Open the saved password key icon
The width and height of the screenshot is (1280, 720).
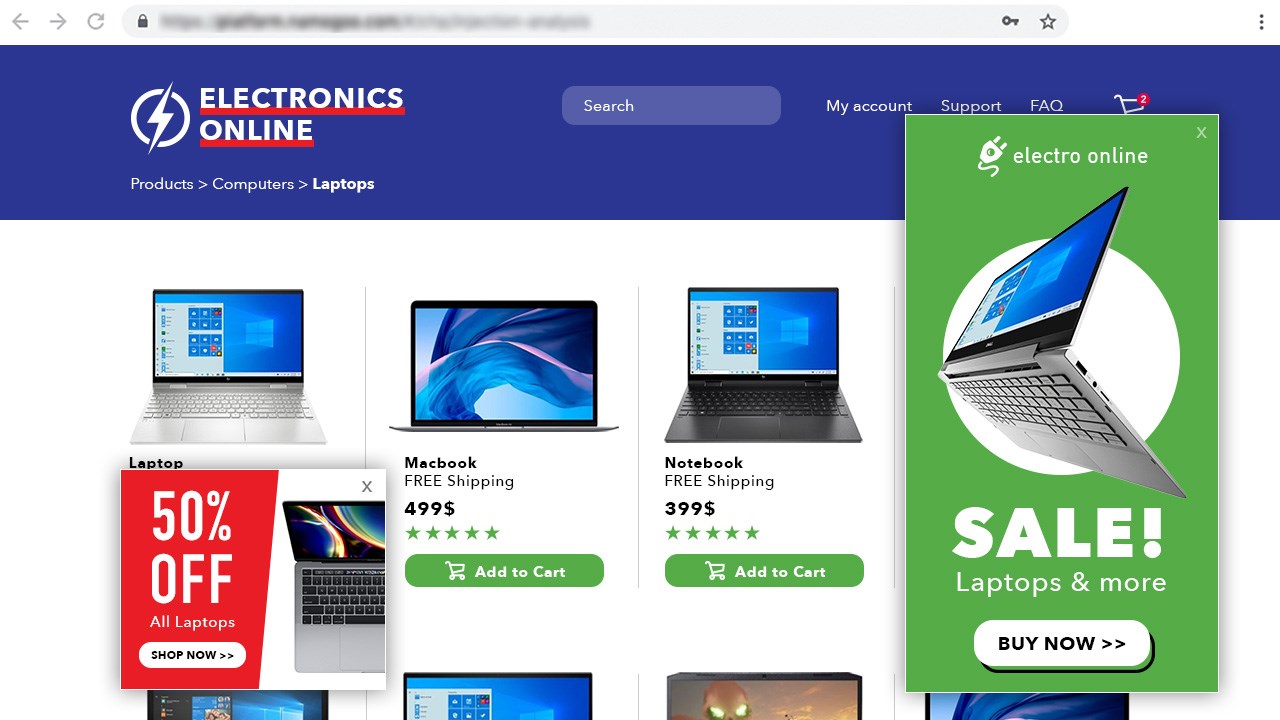point(1010,21)
